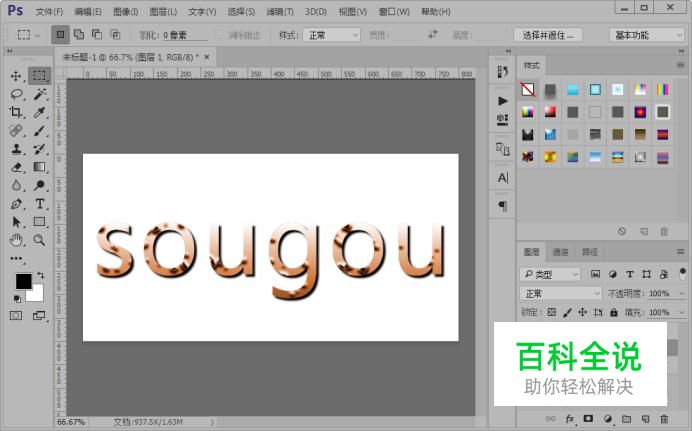This screenshot has width=692, height=431.
Task: Open the 文件(F) menu
Action: pyautogui.click(x=49, y=12)
